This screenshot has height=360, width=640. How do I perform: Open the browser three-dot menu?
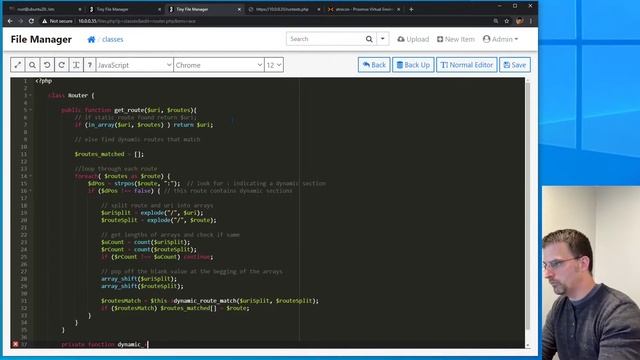(x=531, y=21)
